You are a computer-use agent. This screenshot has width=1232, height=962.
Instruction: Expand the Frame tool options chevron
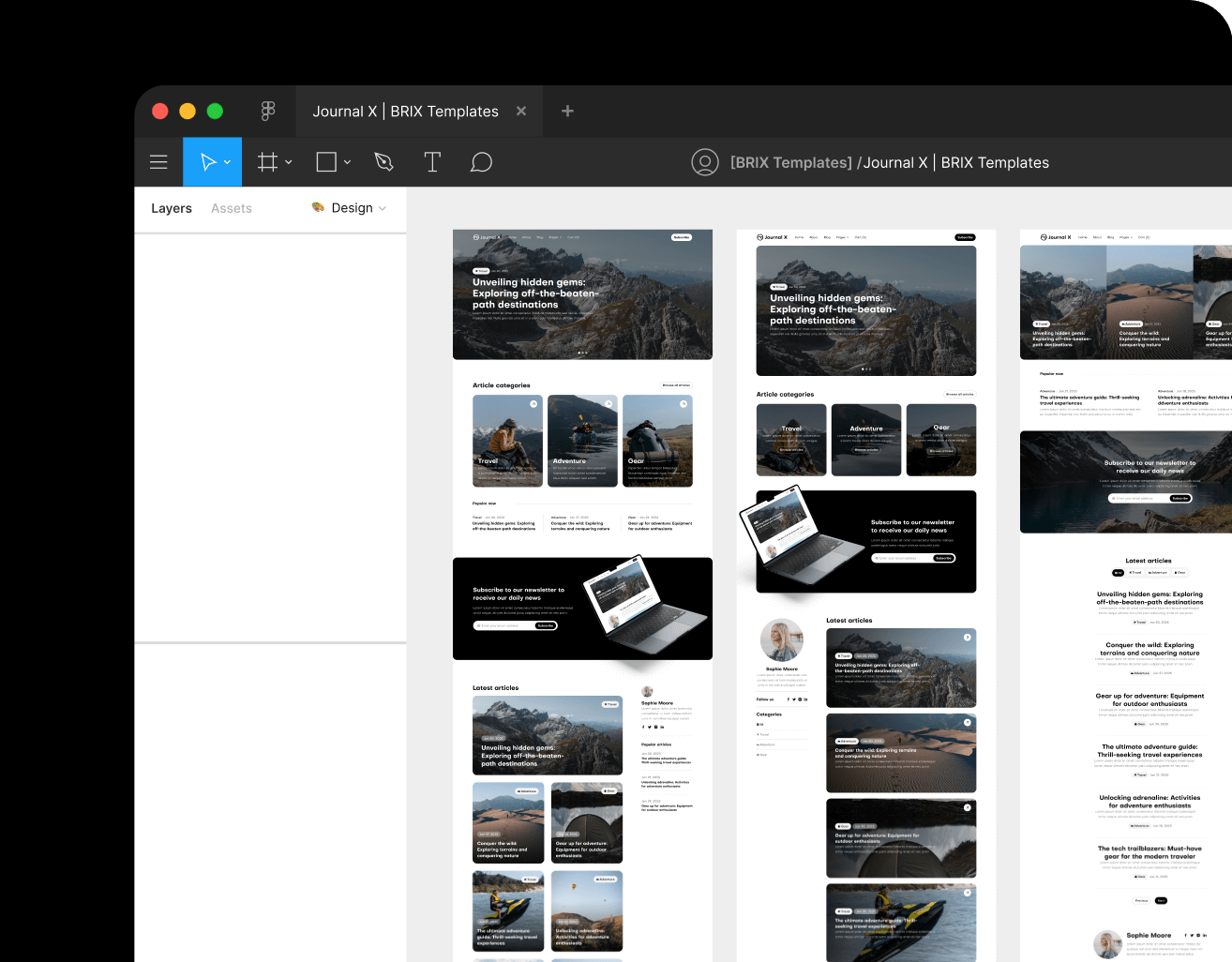click(288, 162)
